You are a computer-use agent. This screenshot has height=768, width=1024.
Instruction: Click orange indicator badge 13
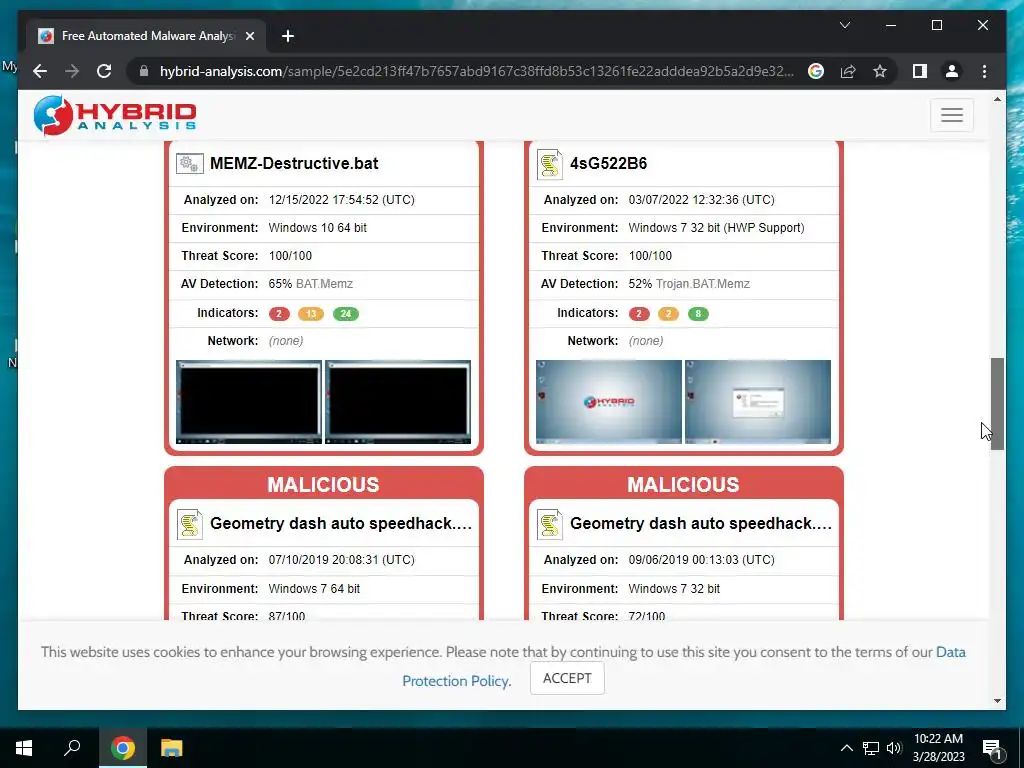tap(311, 313)
